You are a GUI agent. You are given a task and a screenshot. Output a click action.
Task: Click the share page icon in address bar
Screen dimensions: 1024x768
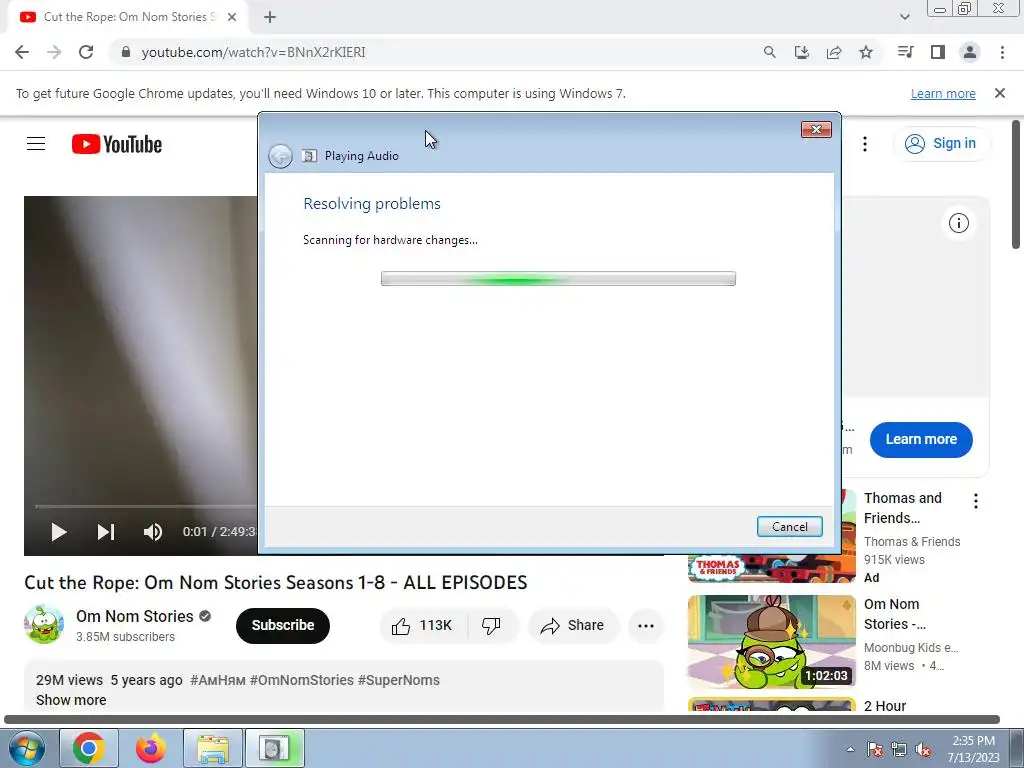click(x=834, y=52)
